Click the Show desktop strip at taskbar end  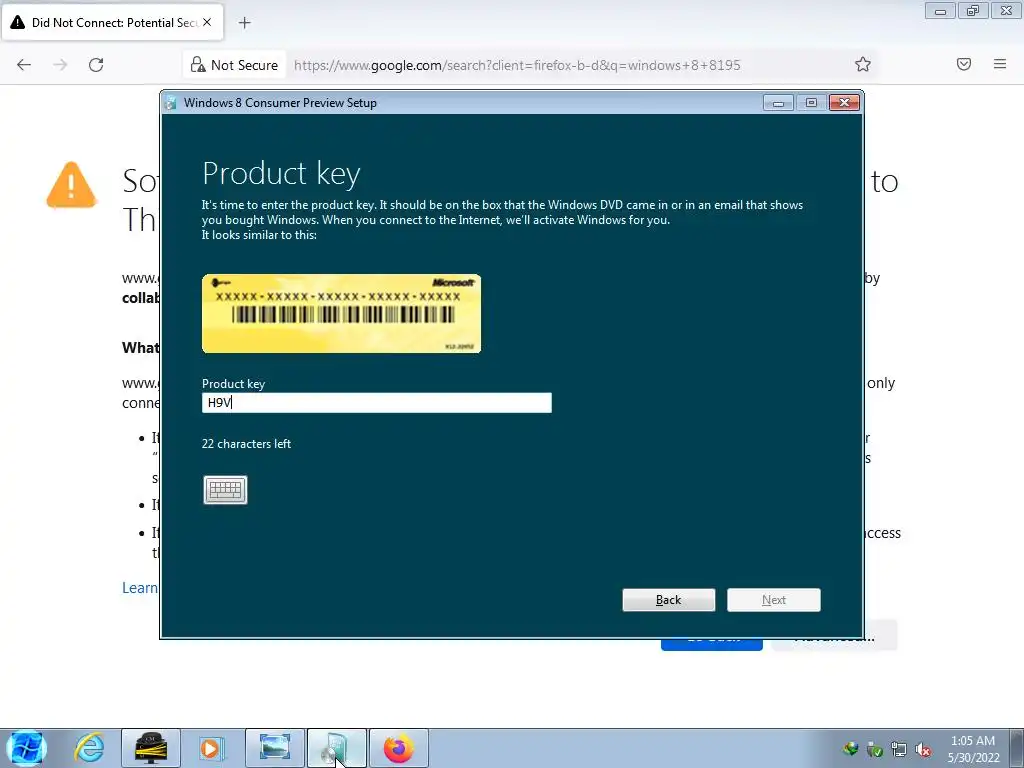tap(1018, 748)
